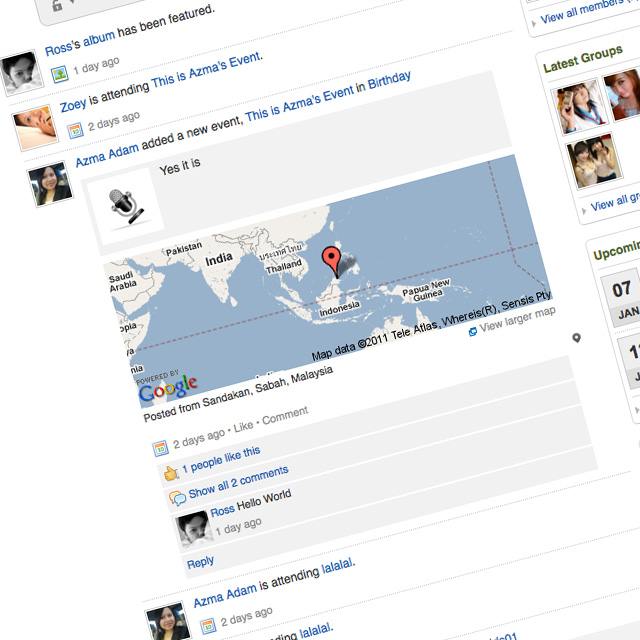Open This is Azma's Event link in Zoey's post
Image resolution: width=640 pixels, height=640 pixels.
(206, 70)
